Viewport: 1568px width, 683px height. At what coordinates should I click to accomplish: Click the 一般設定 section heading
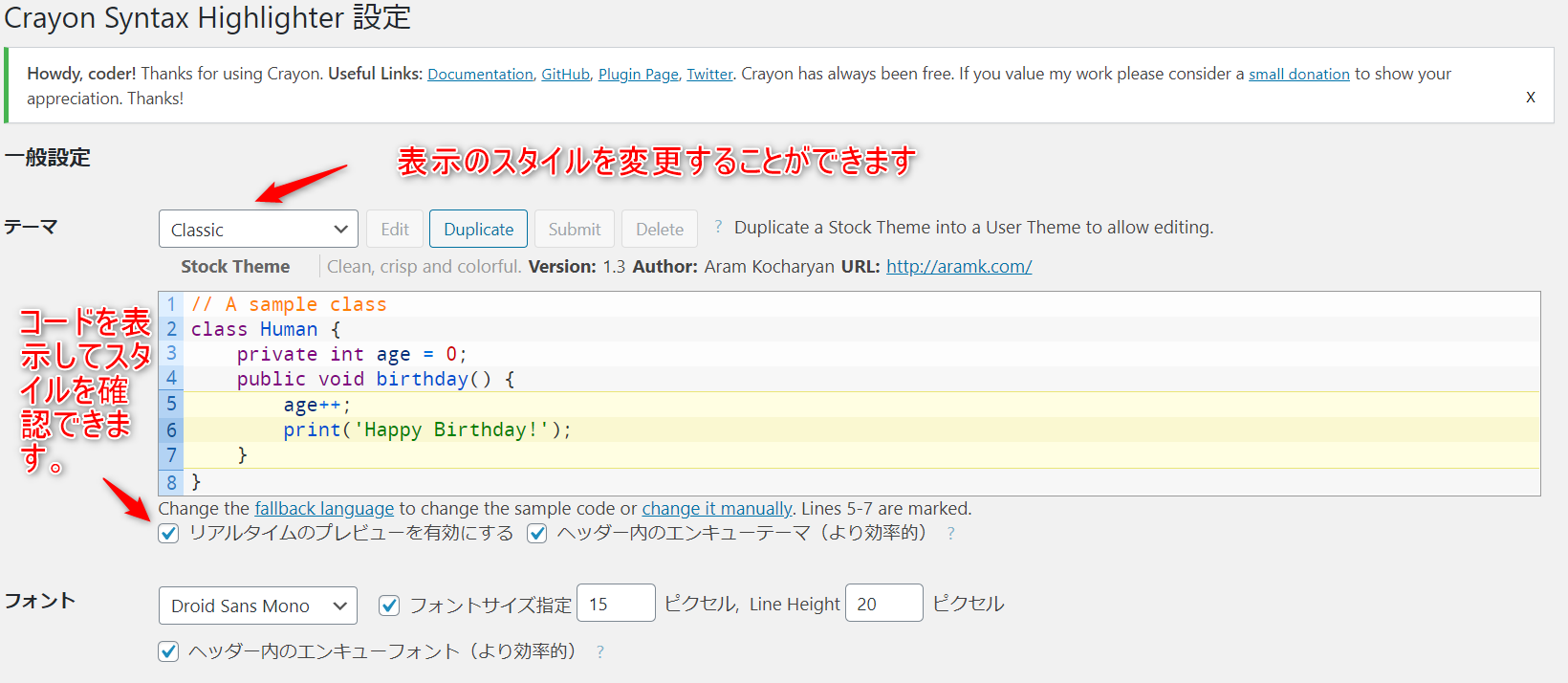48,158
